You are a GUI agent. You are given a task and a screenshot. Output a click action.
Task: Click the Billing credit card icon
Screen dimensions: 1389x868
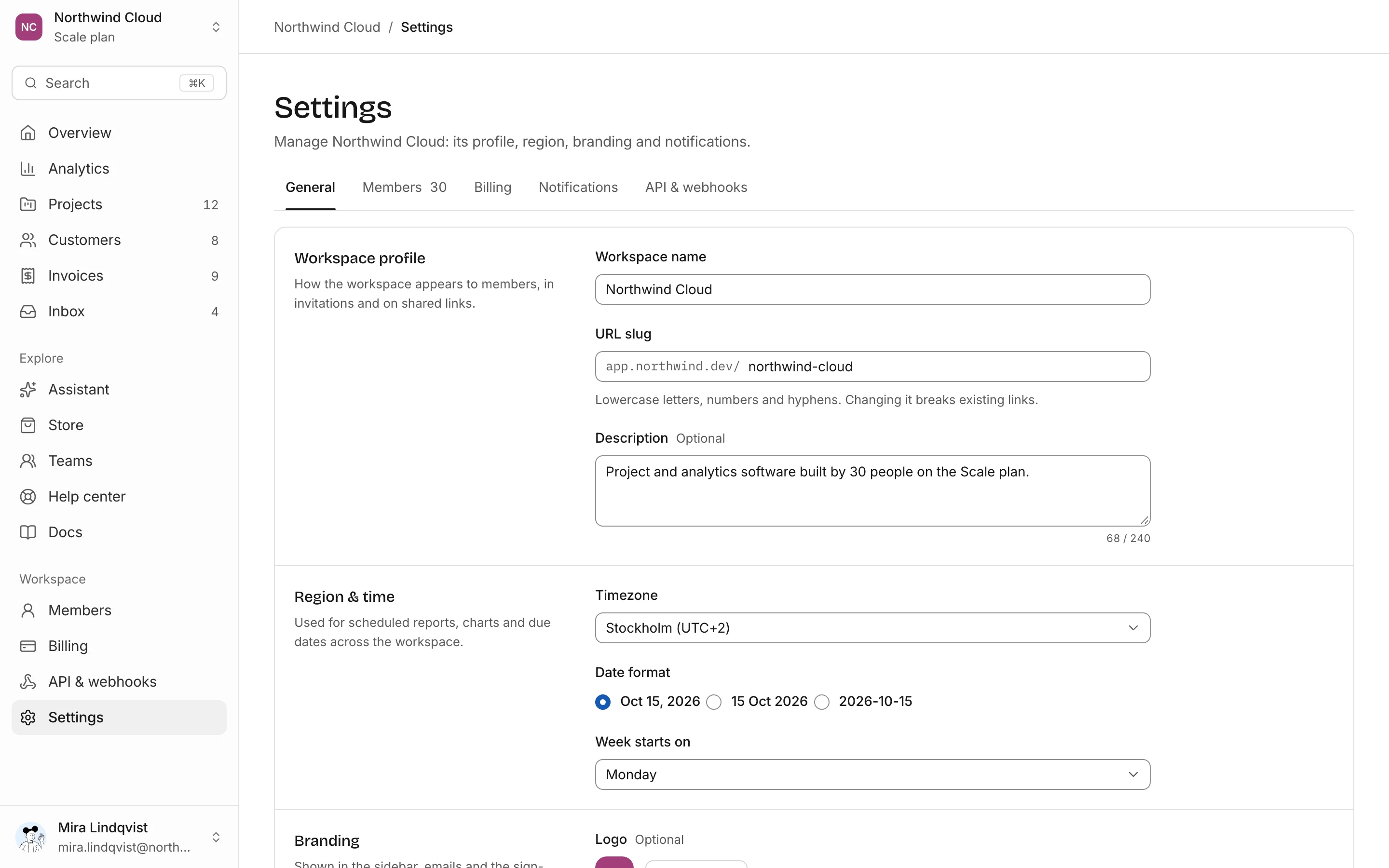tap(27, 646)
